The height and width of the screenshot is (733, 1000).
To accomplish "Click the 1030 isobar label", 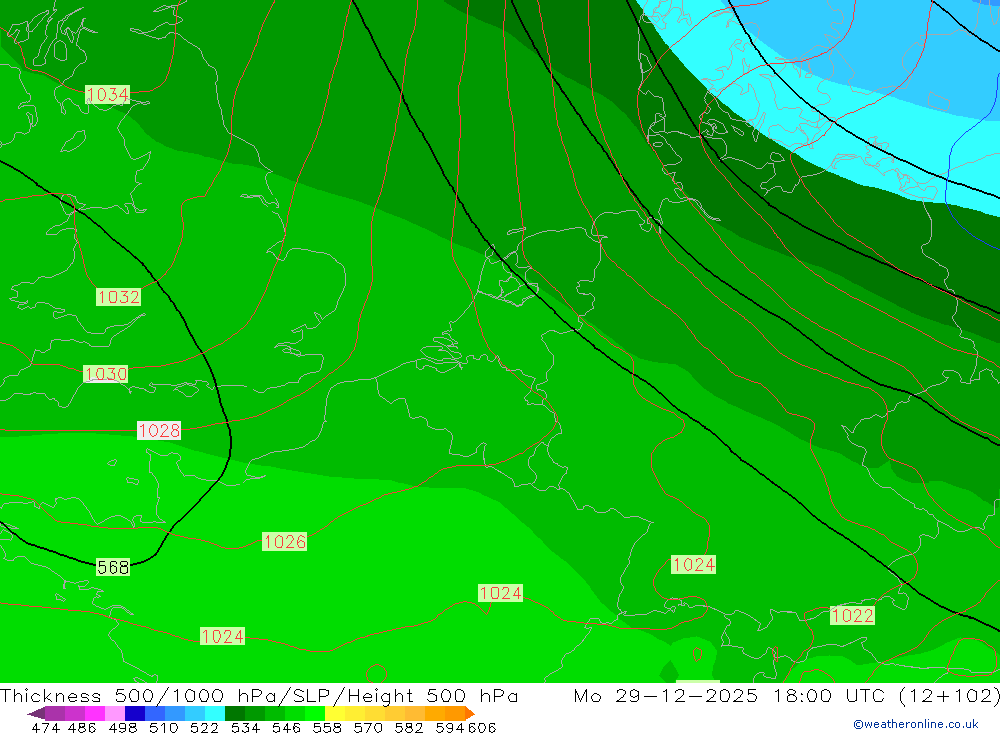I will (106, 374).
